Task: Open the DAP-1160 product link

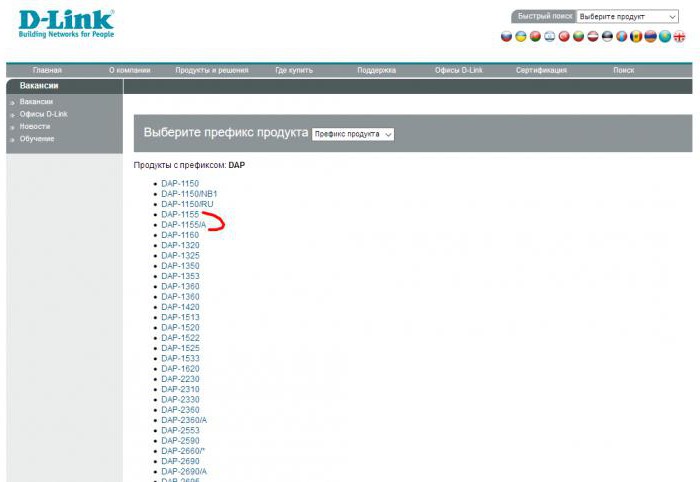Action: (180, 235)
